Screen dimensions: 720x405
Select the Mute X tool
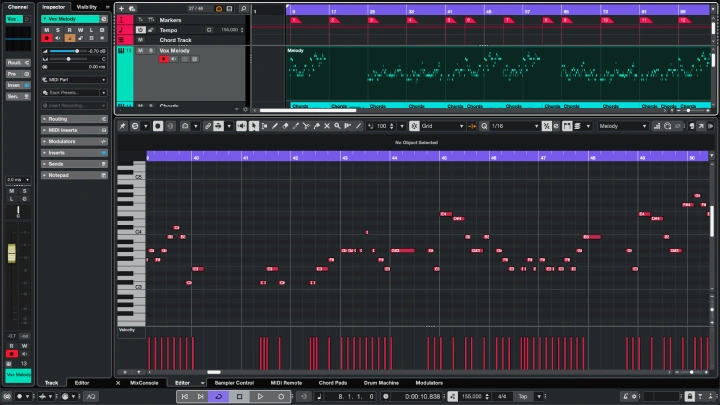pos(327,126)
